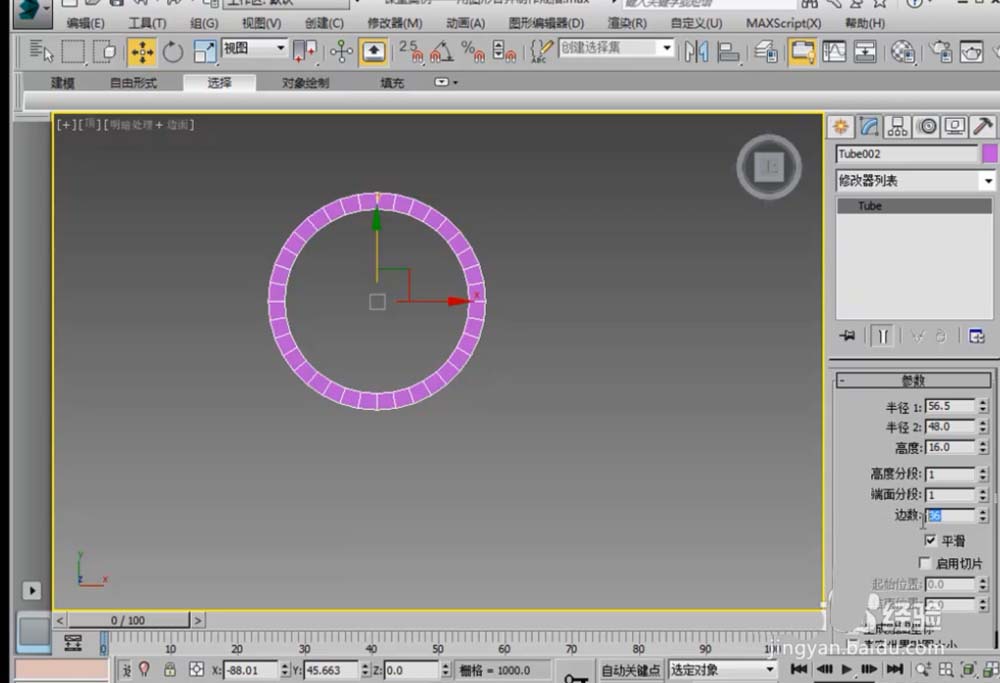Click the Use Pivot Point Center icon

point(304,52)
